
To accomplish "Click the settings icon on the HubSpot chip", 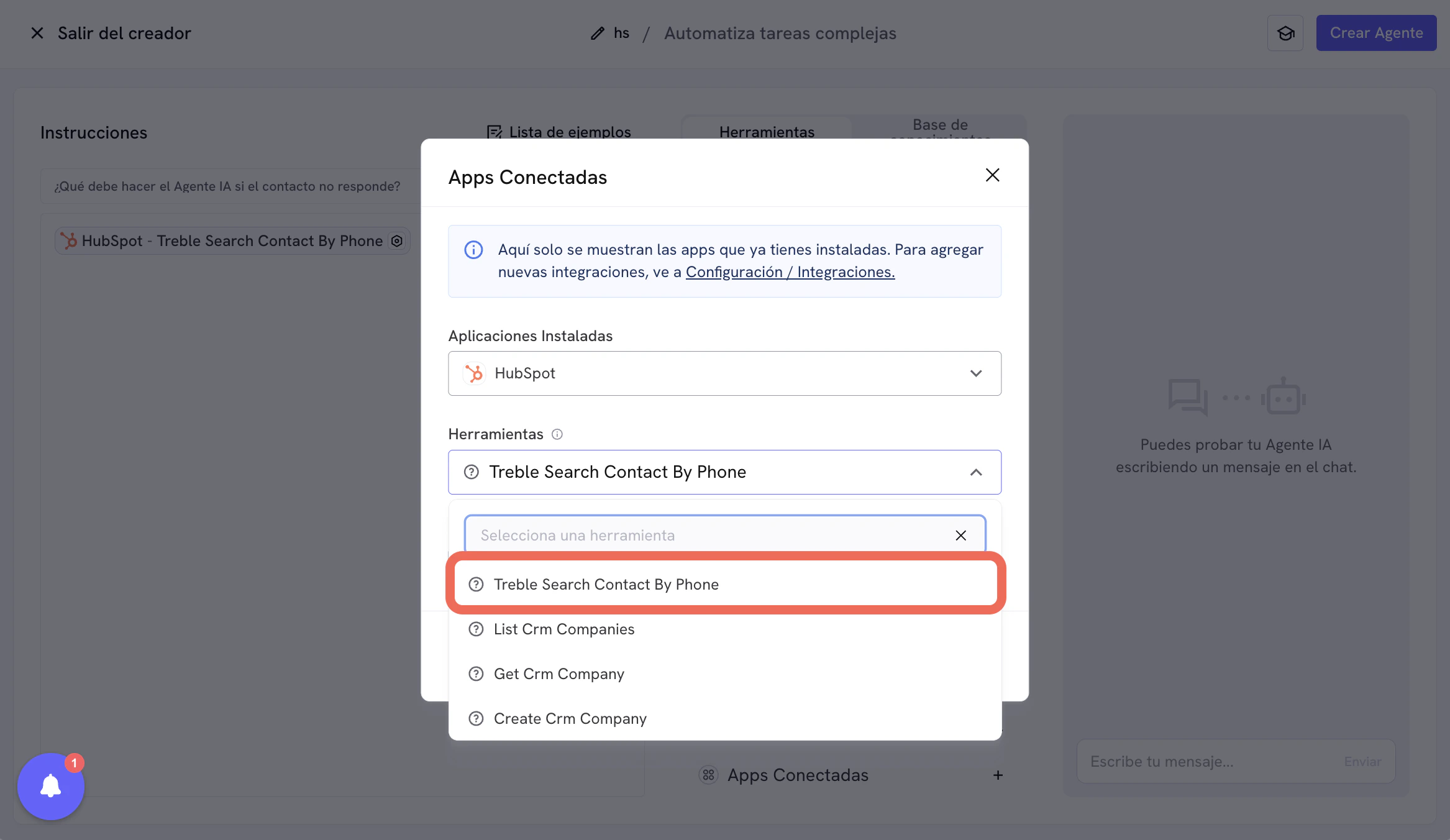I will [x=397, y=241].
